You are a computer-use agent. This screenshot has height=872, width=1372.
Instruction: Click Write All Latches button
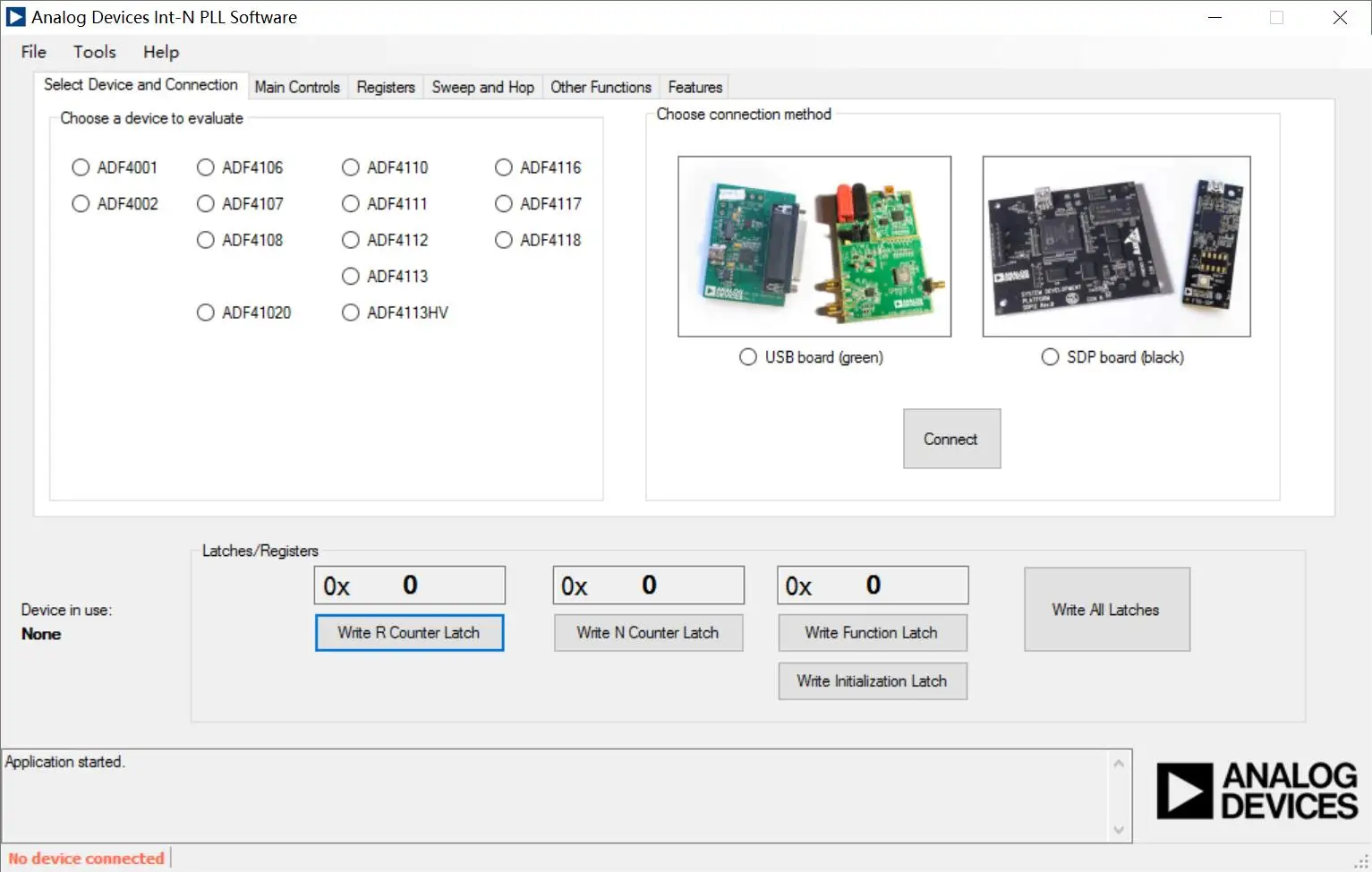click(x=1106, y=610)
